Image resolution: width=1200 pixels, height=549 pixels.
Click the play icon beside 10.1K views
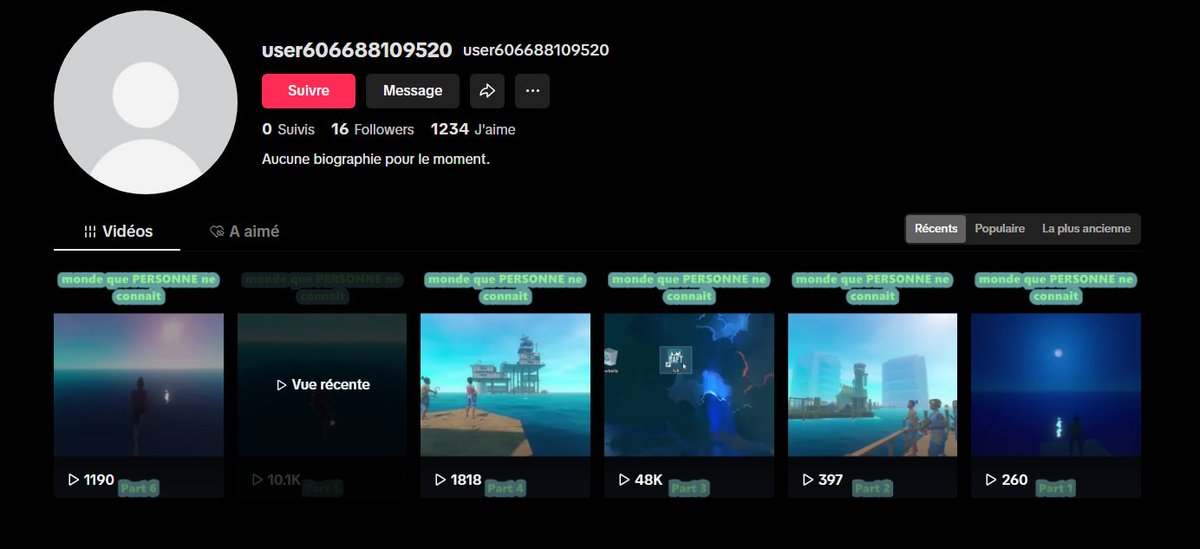[x=257, y=480]
